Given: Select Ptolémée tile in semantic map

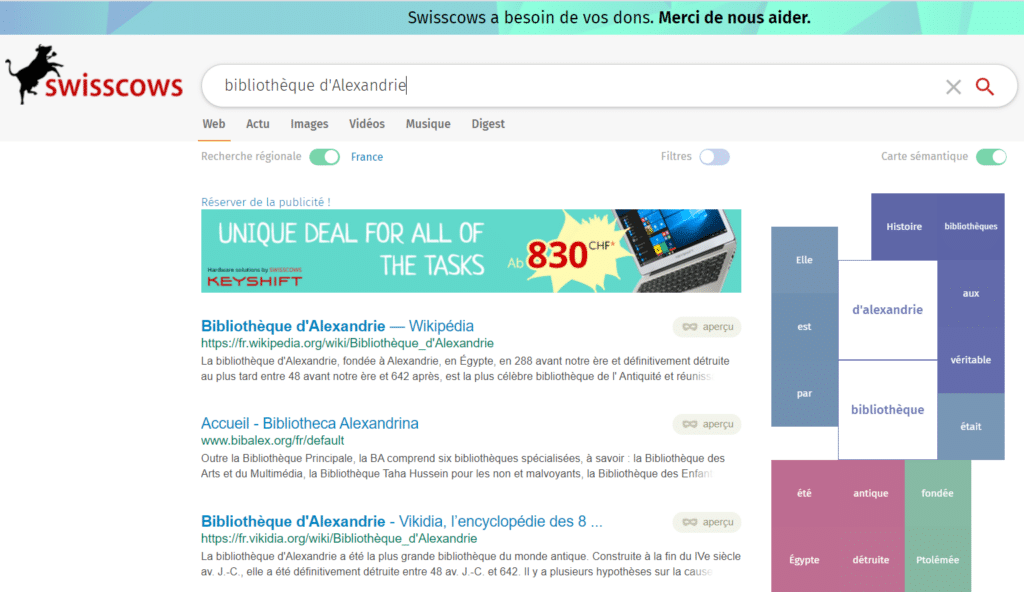Looking at the screenshot, I should 937,559.
